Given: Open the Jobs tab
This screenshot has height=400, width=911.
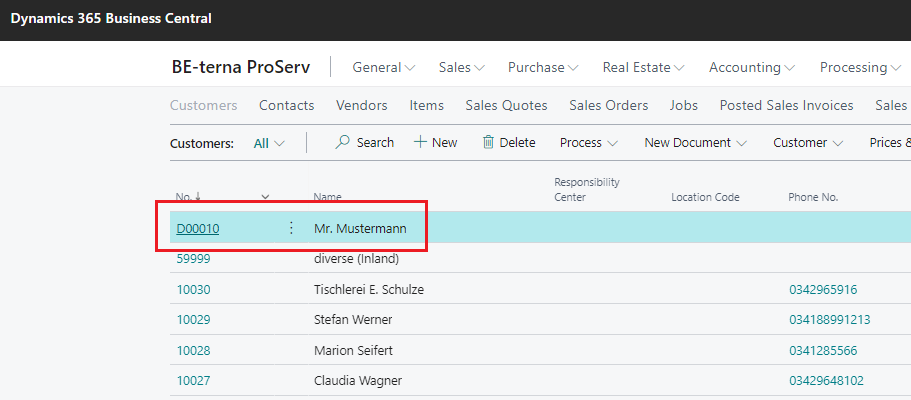Looking at the screenshot, I should (x=683, y=105).
